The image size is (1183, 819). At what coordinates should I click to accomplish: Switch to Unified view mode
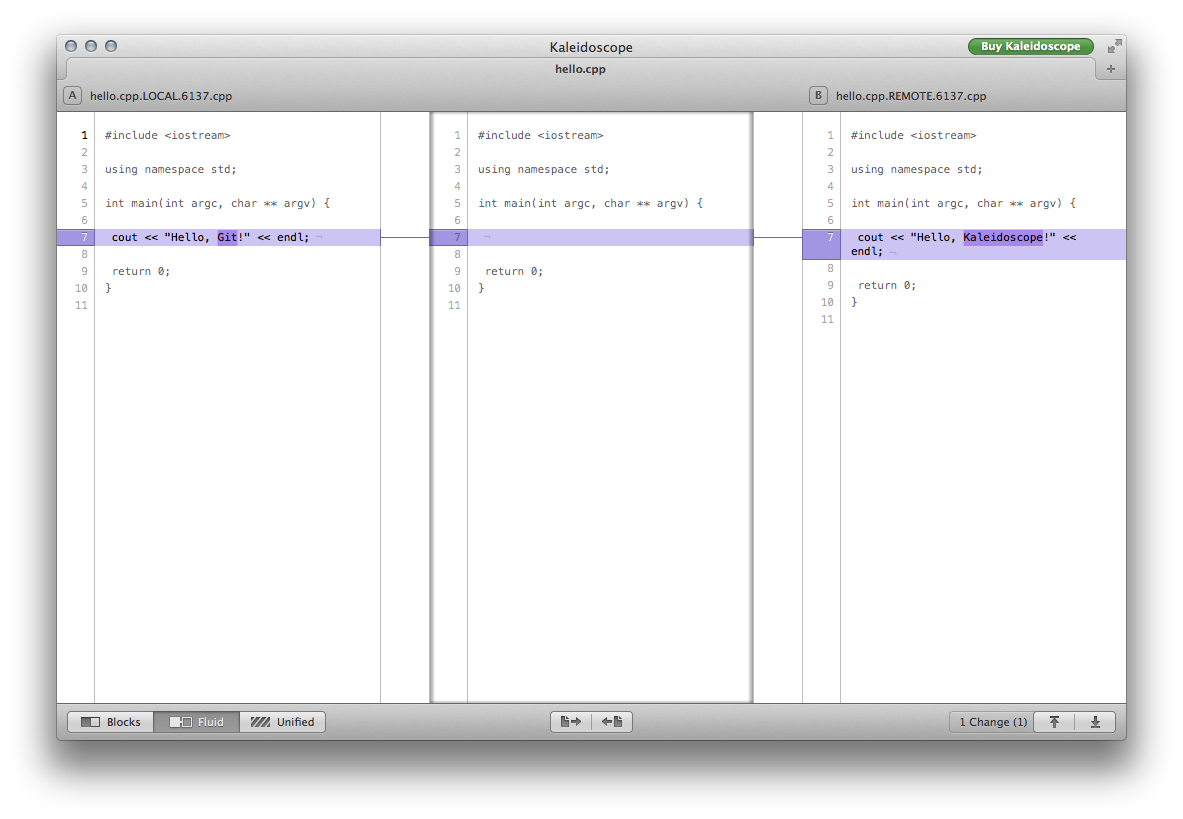pos(282,722)
